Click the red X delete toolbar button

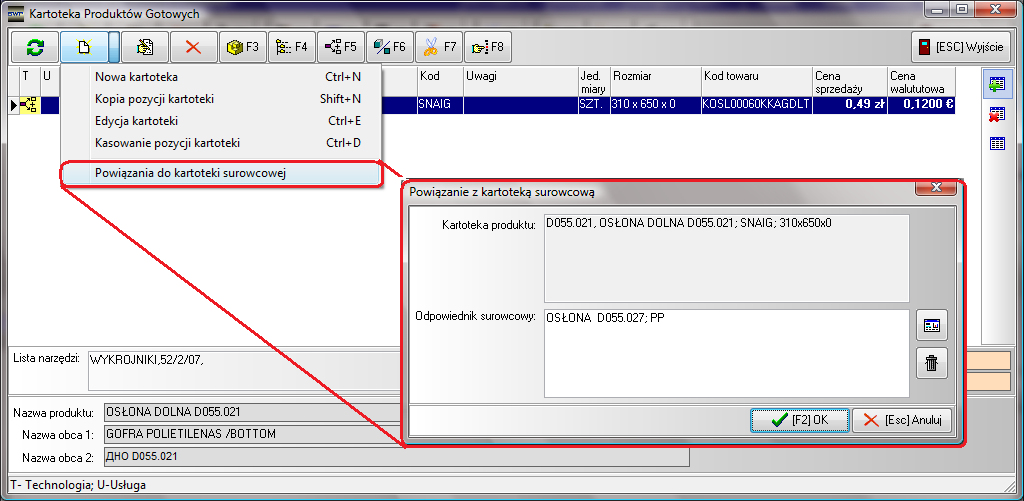point(194,47)
